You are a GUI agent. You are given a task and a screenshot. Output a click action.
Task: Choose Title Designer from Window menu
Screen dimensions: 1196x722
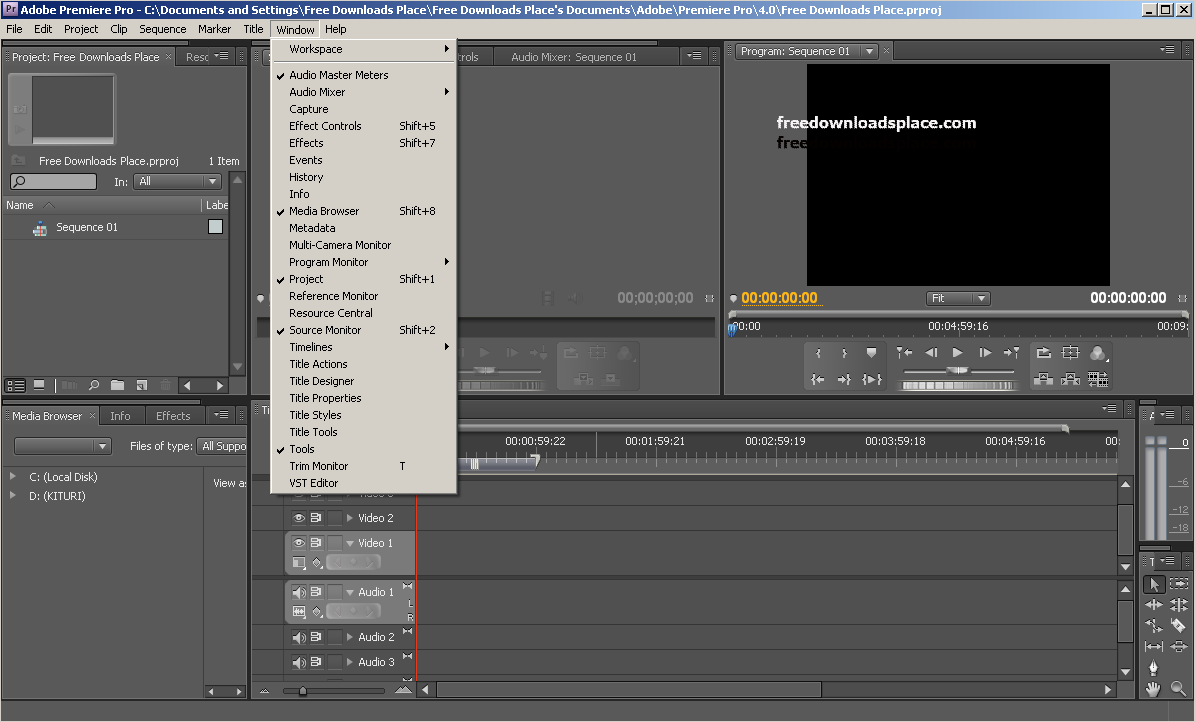click(x=365, y=381)
